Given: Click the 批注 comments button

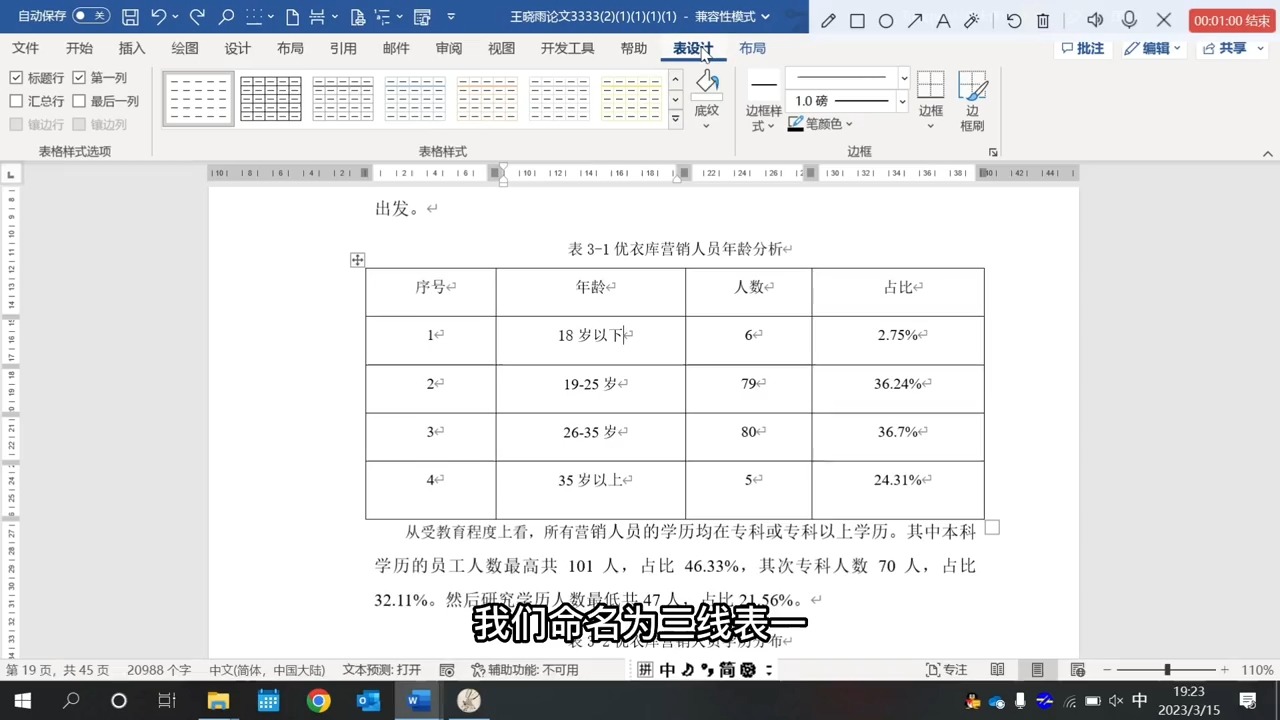Looking at the screenshot, I should click(1083, 48).
